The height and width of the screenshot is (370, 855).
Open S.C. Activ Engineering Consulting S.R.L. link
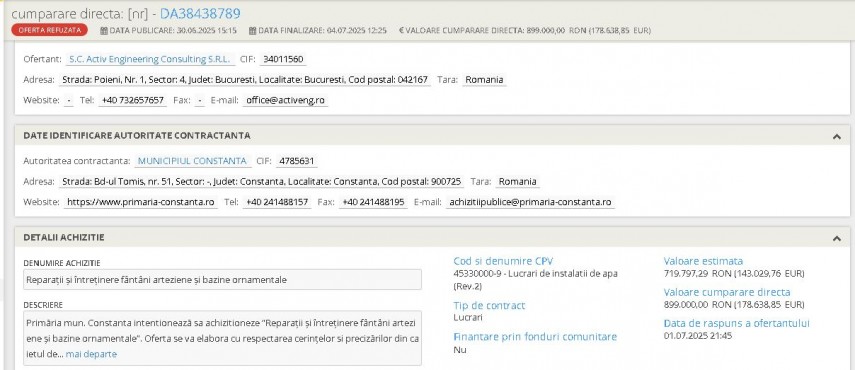coord(150,59)
